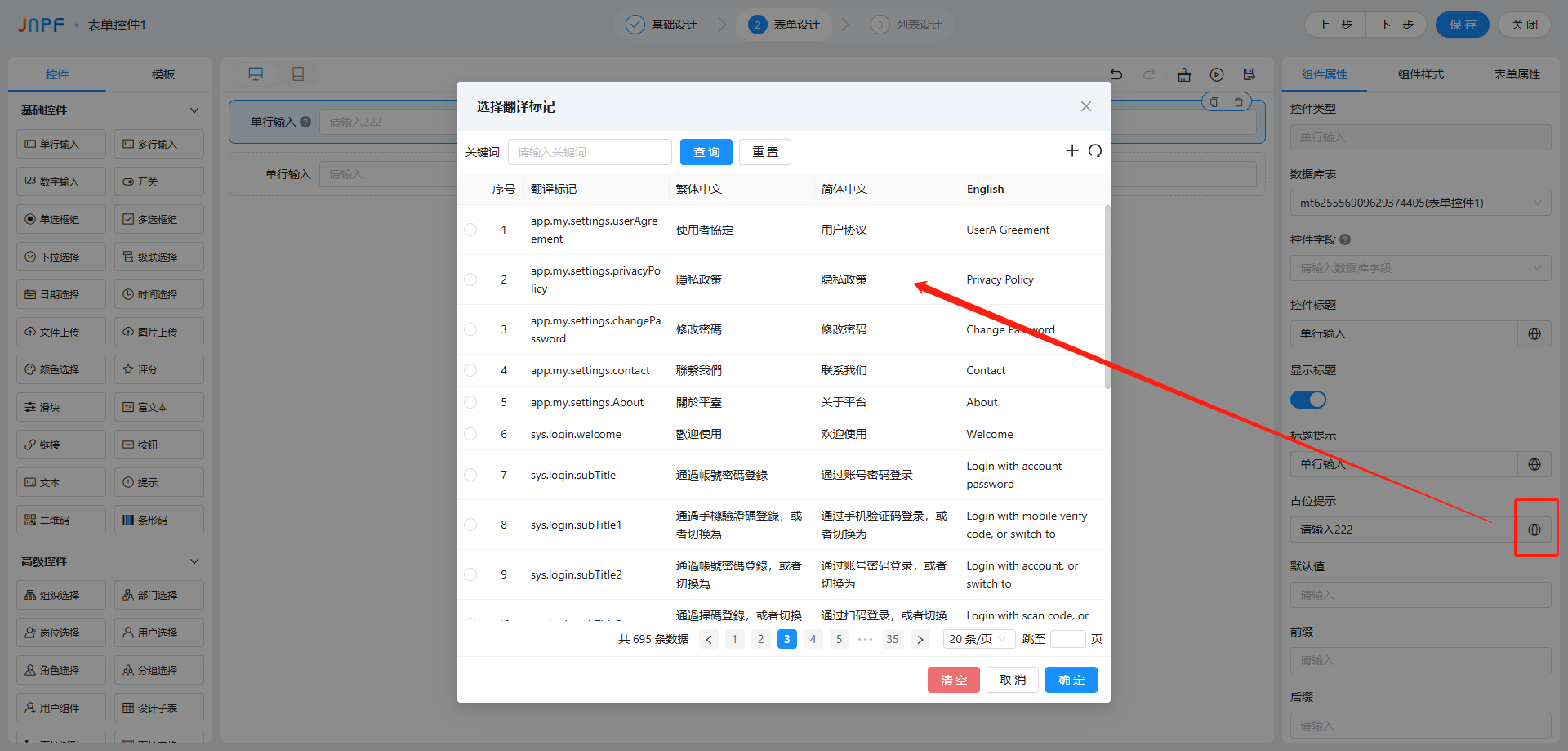Viewport: 1568px width, 751px height.
Task: Select radio for sys.login.welcome row
Action: click(x=470, y=434)
